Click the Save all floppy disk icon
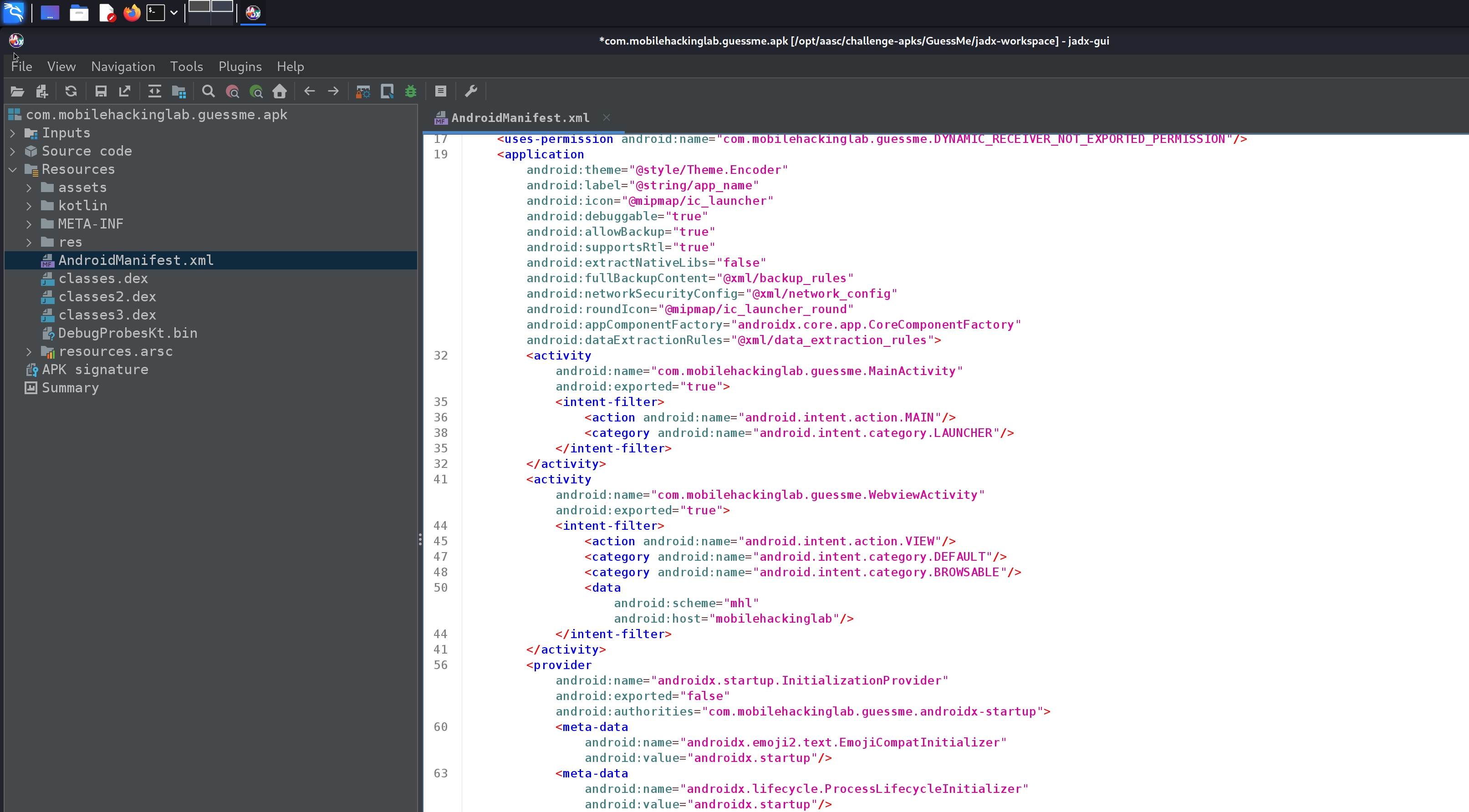The width and height of the screenshot is (1469, 812). (x=101, y=91)
